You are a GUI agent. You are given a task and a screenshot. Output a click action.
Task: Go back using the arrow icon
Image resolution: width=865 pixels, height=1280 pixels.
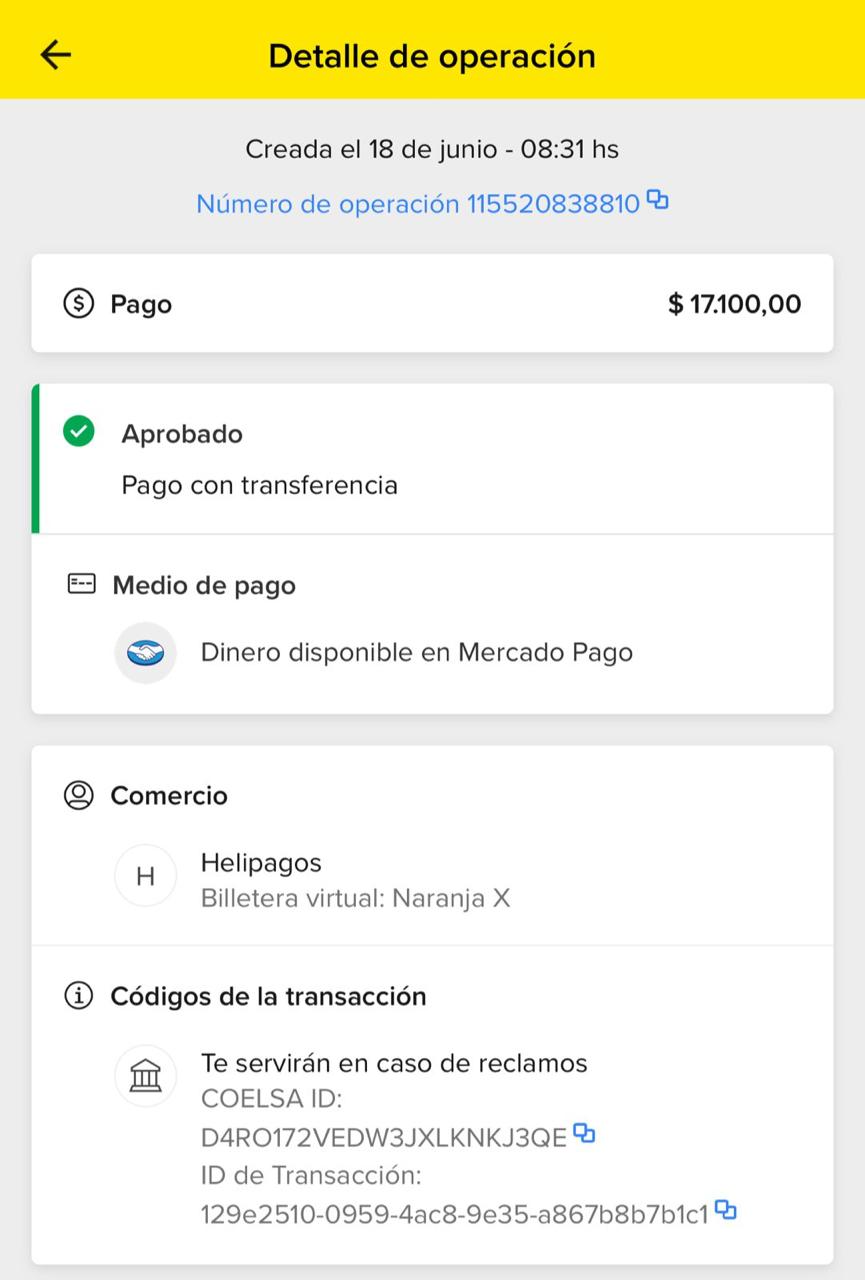(x=56, y=55)
